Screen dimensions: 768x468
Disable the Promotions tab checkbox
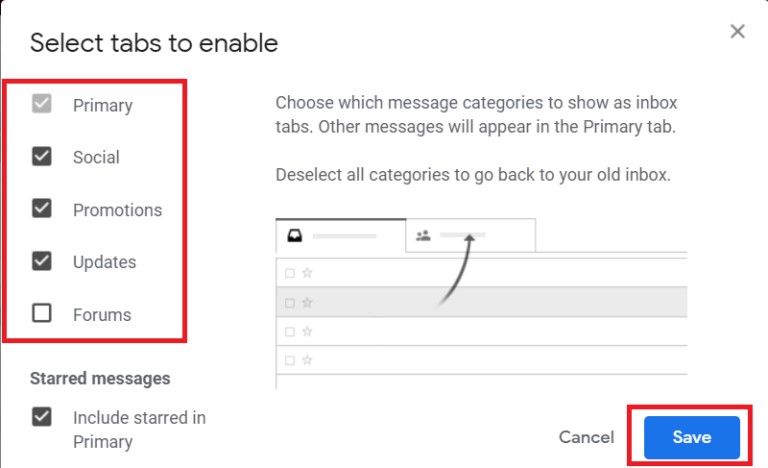tap(42, 209)
